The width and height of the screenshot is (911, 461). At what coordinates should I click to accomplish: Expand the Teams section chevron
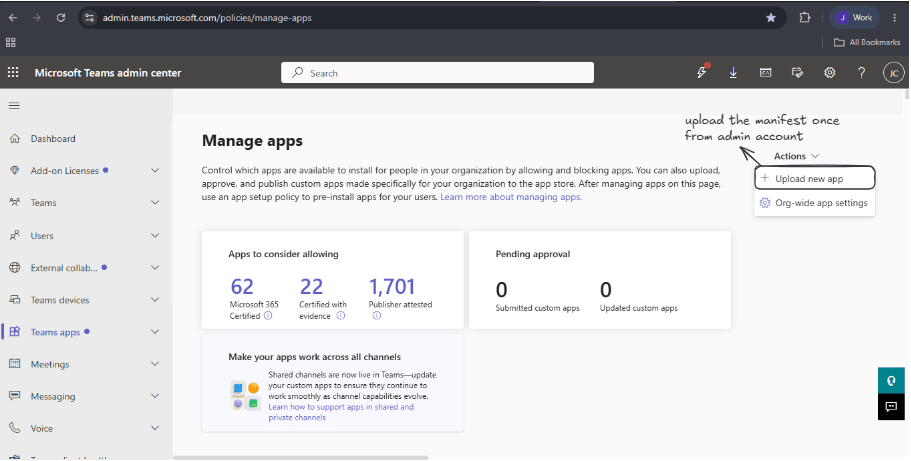click(x=155, y=202)
